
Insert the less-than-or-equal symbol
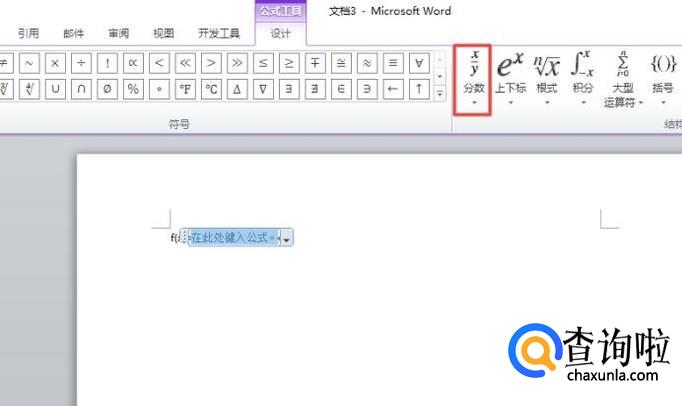point(263,63)
